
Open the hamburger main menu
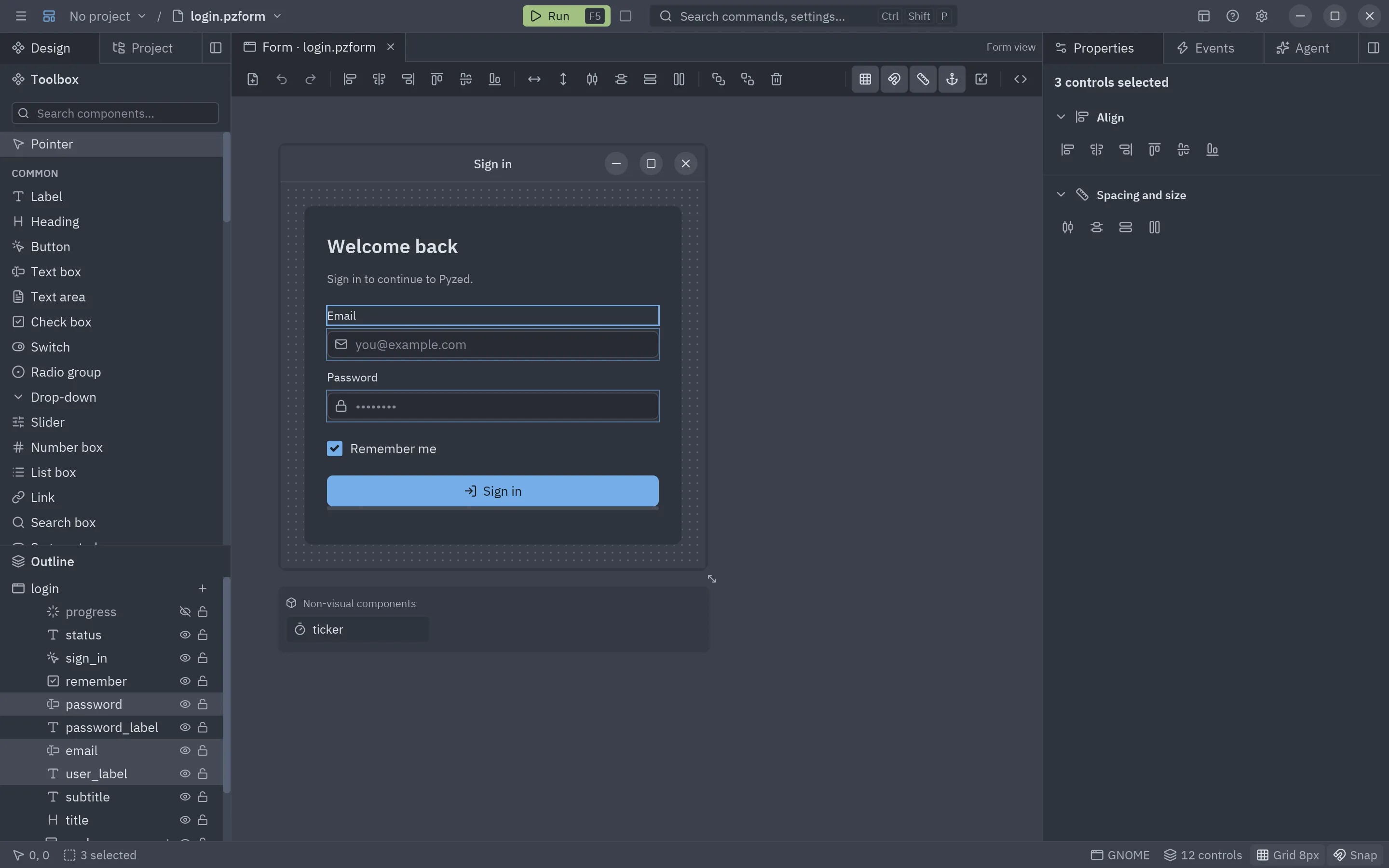point(21,16)
